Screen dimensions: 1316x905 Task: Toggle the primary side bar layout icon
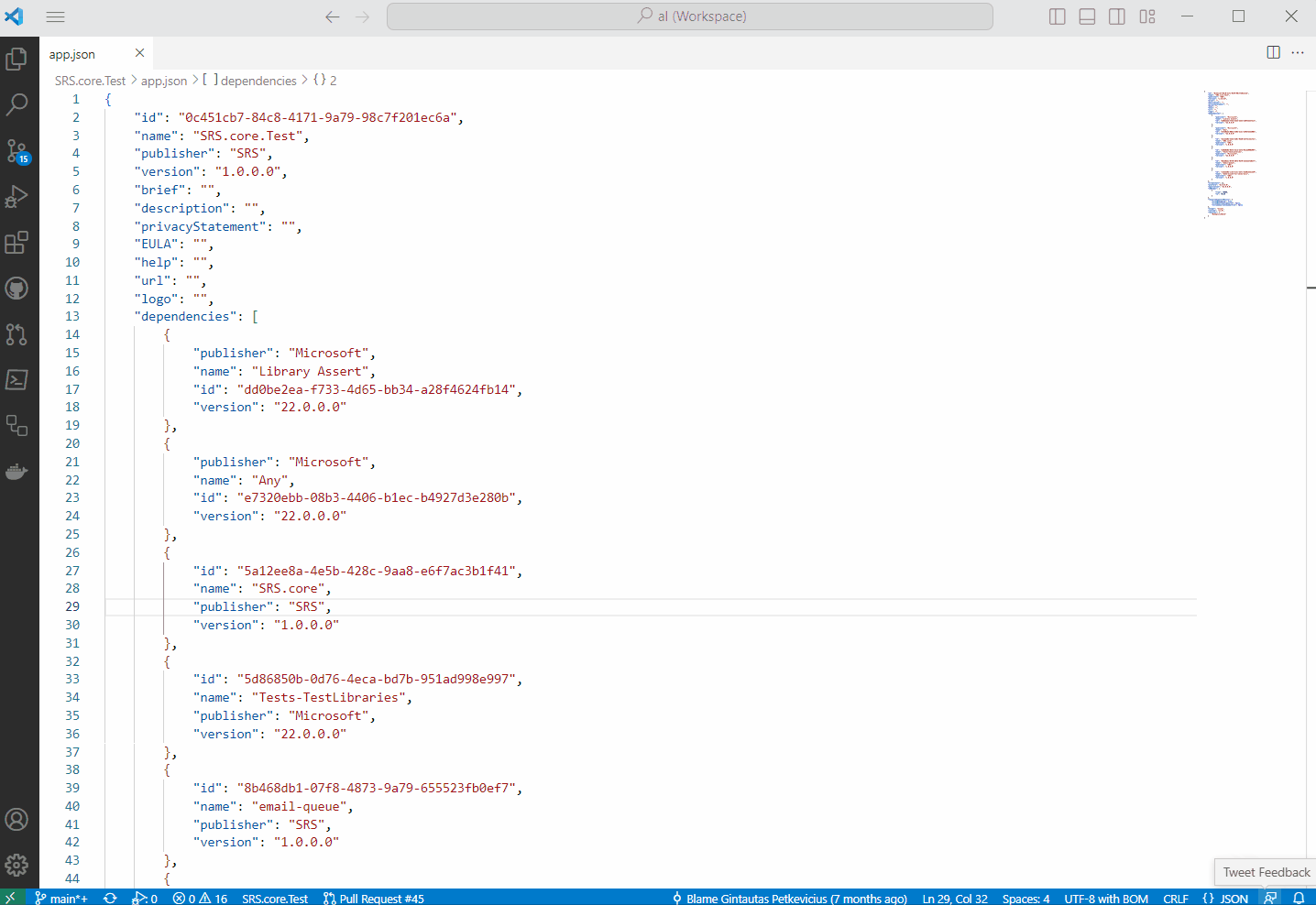(1057, 16)
